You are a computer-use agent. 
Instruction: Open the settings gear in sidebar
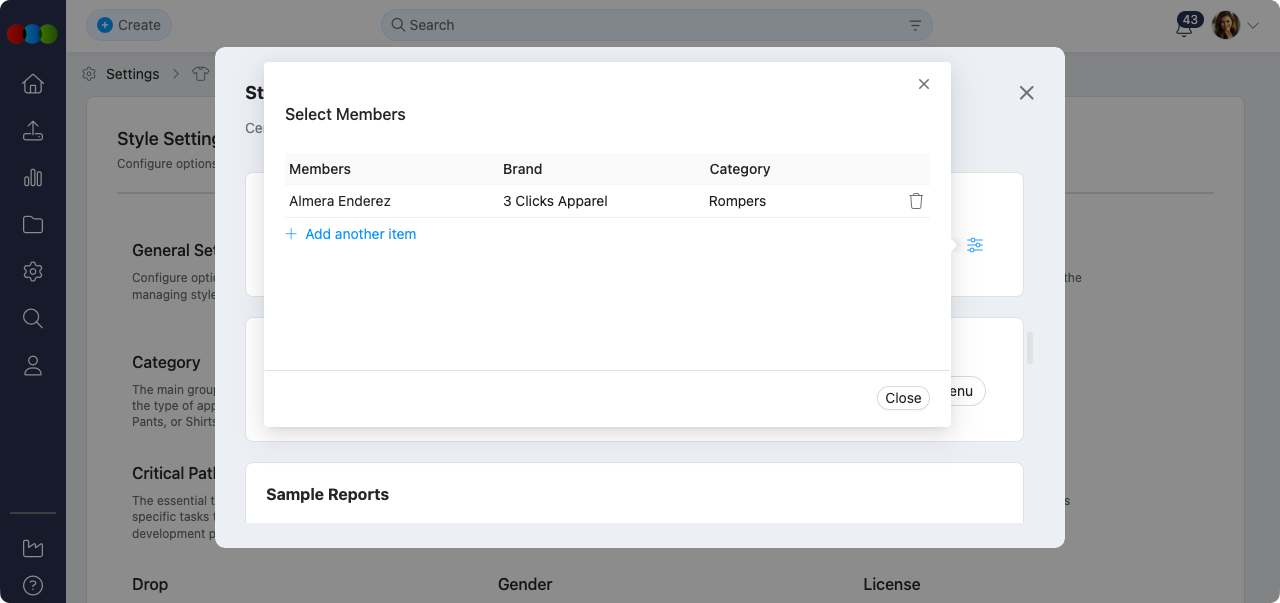click(x=33, y=271)
